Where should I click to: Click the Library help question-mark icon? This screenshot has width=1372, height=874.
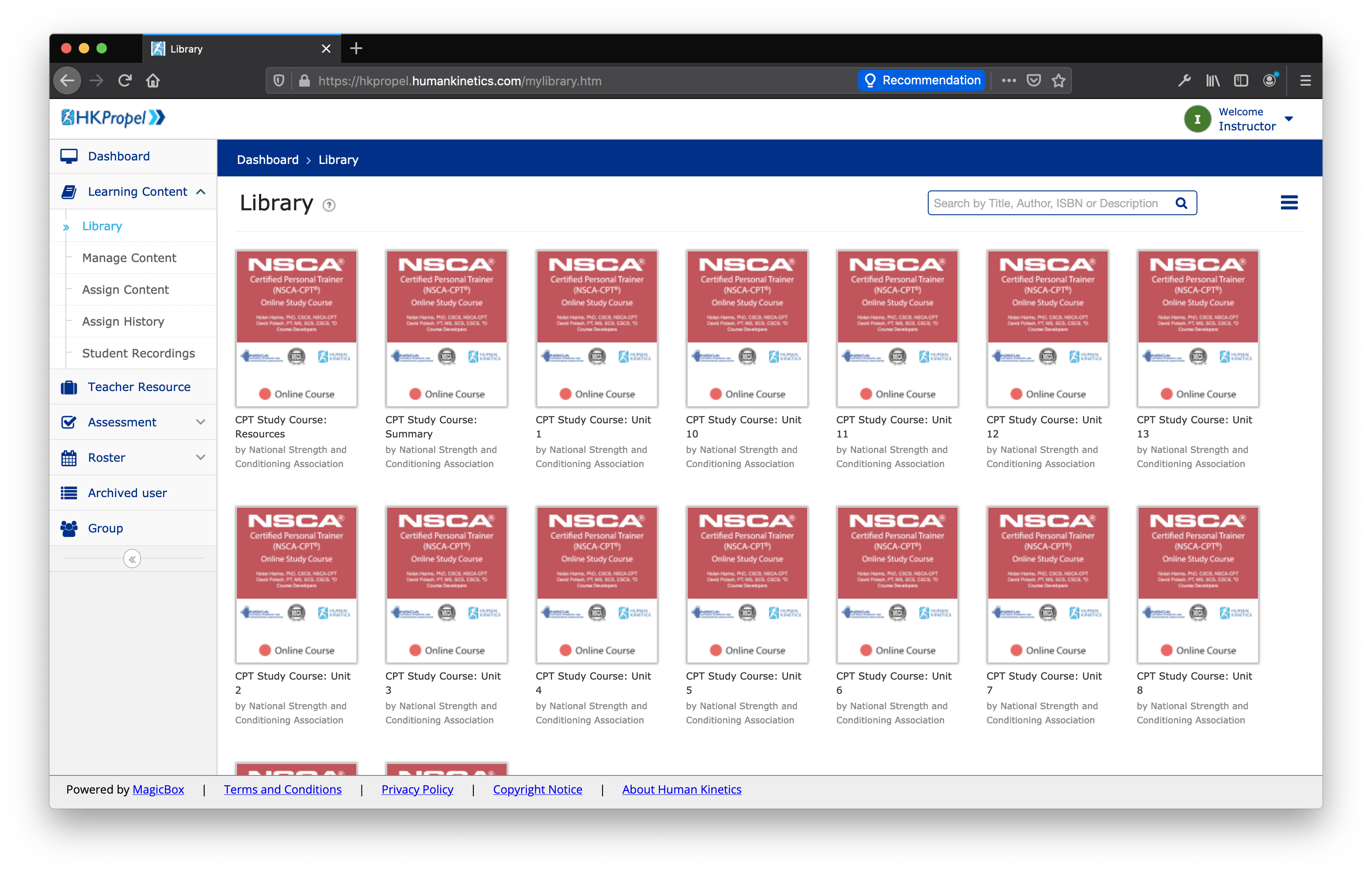pos(329,205)
